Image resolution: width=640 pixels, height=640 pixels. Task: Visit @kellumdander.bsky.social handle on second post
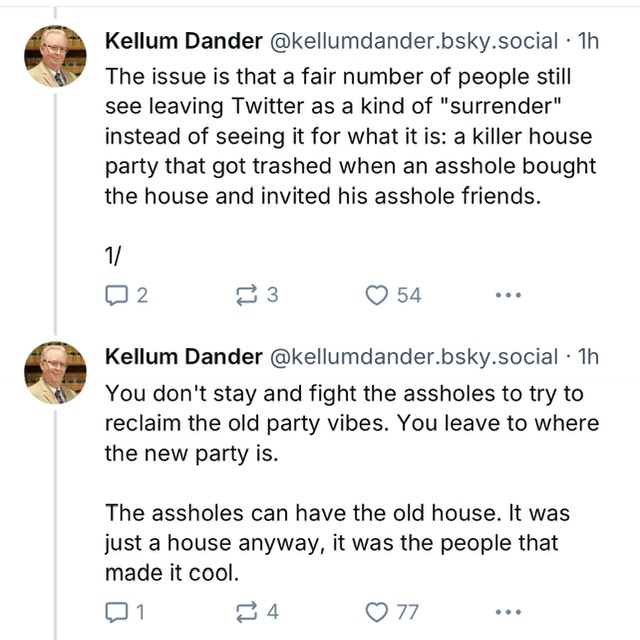[x=408, y=356]
